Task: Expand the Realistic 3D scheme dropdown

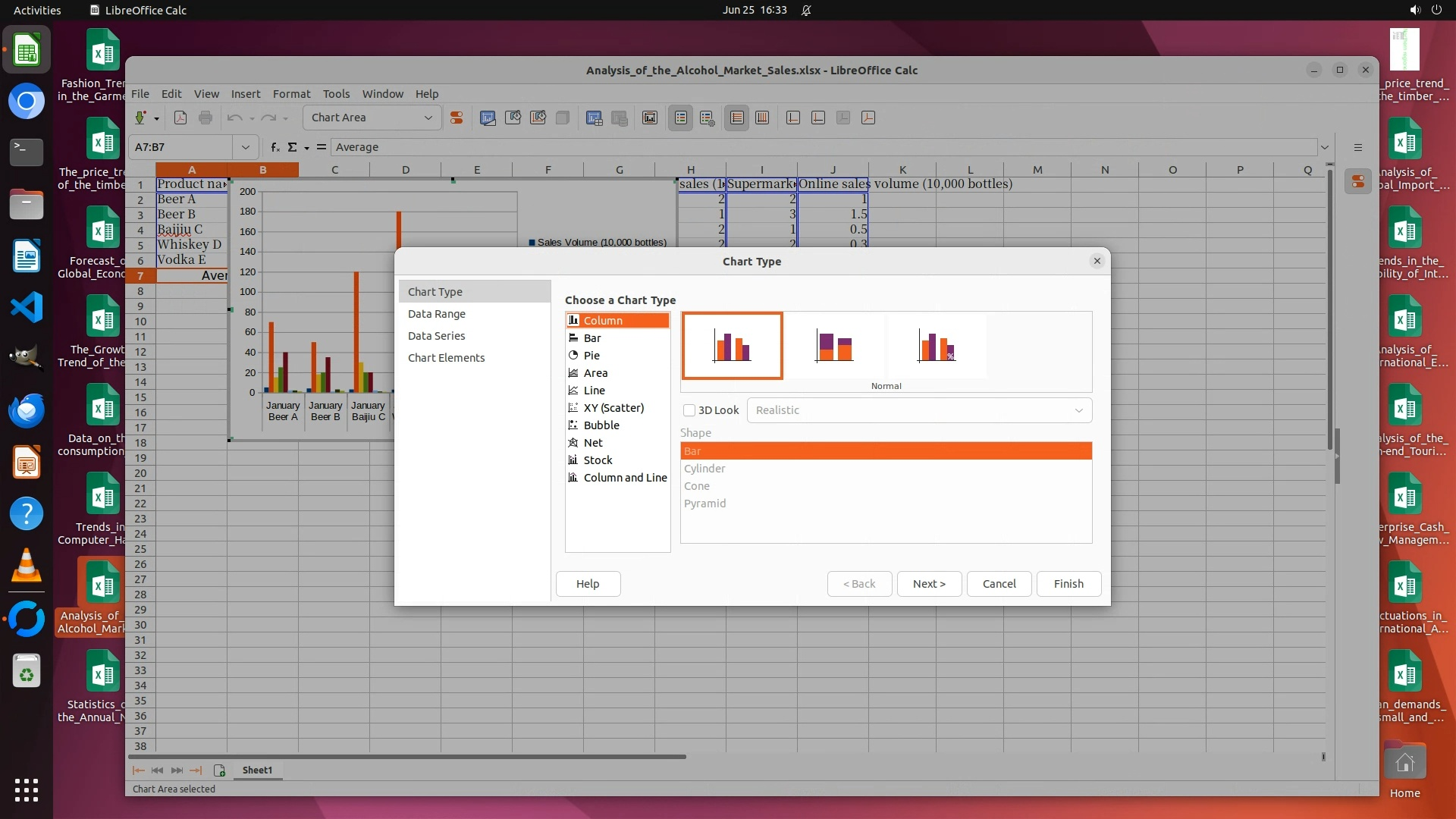Action: [1078, 410]
